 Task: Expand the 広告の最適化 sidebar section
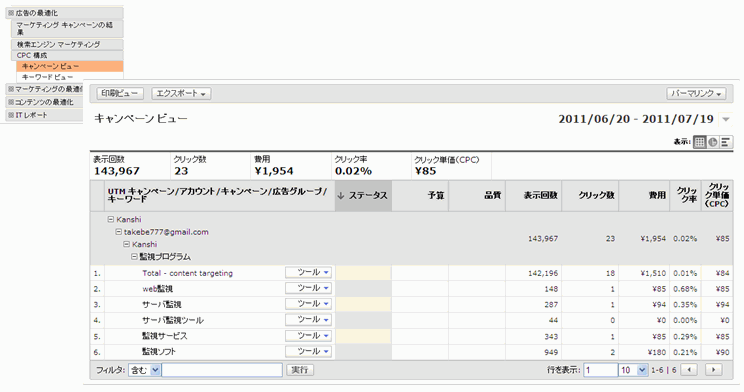tap(64, 13)
